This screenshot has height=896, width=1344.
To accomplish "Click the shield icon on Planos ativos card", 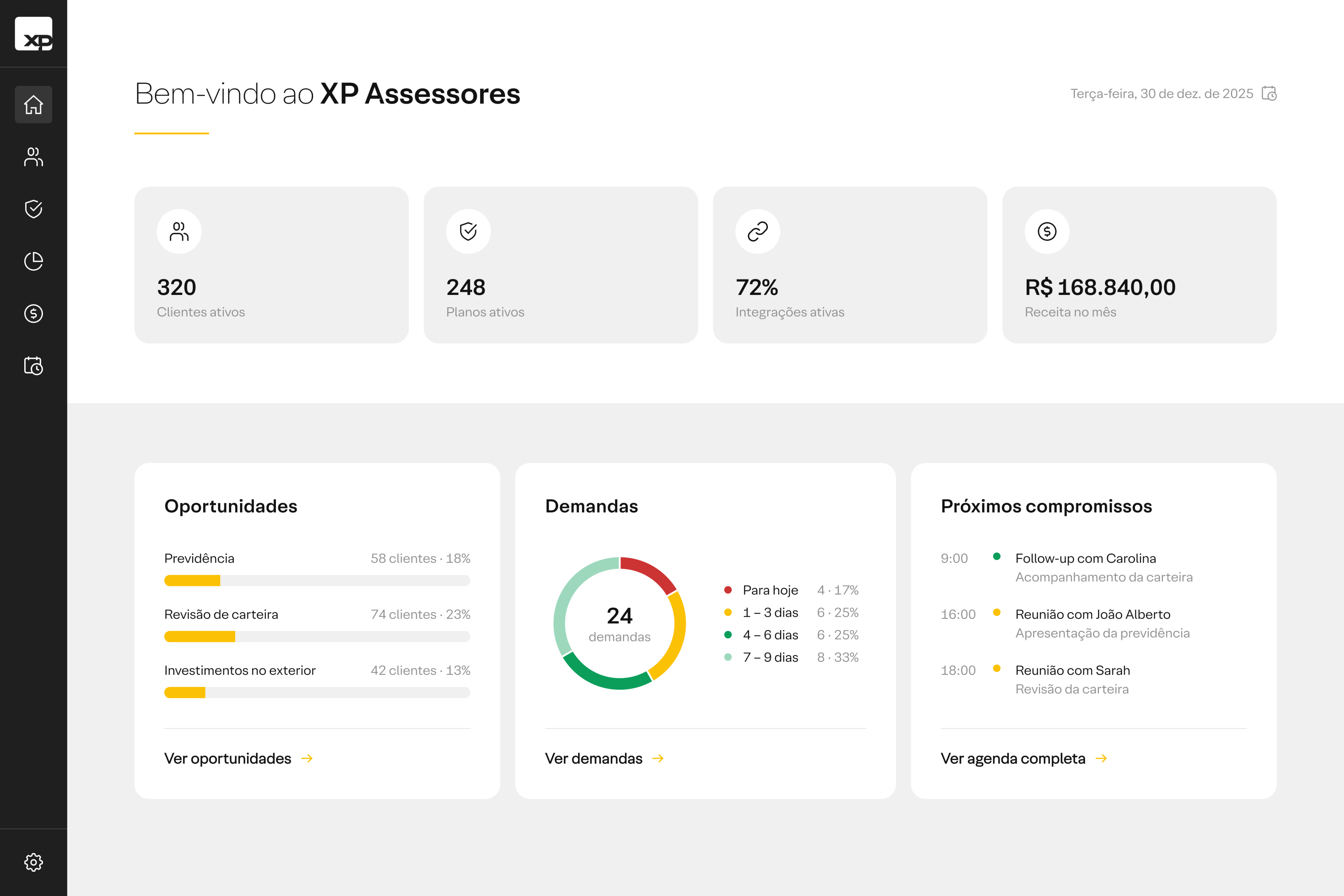I will pyautogui.click(x=469, y=231).
